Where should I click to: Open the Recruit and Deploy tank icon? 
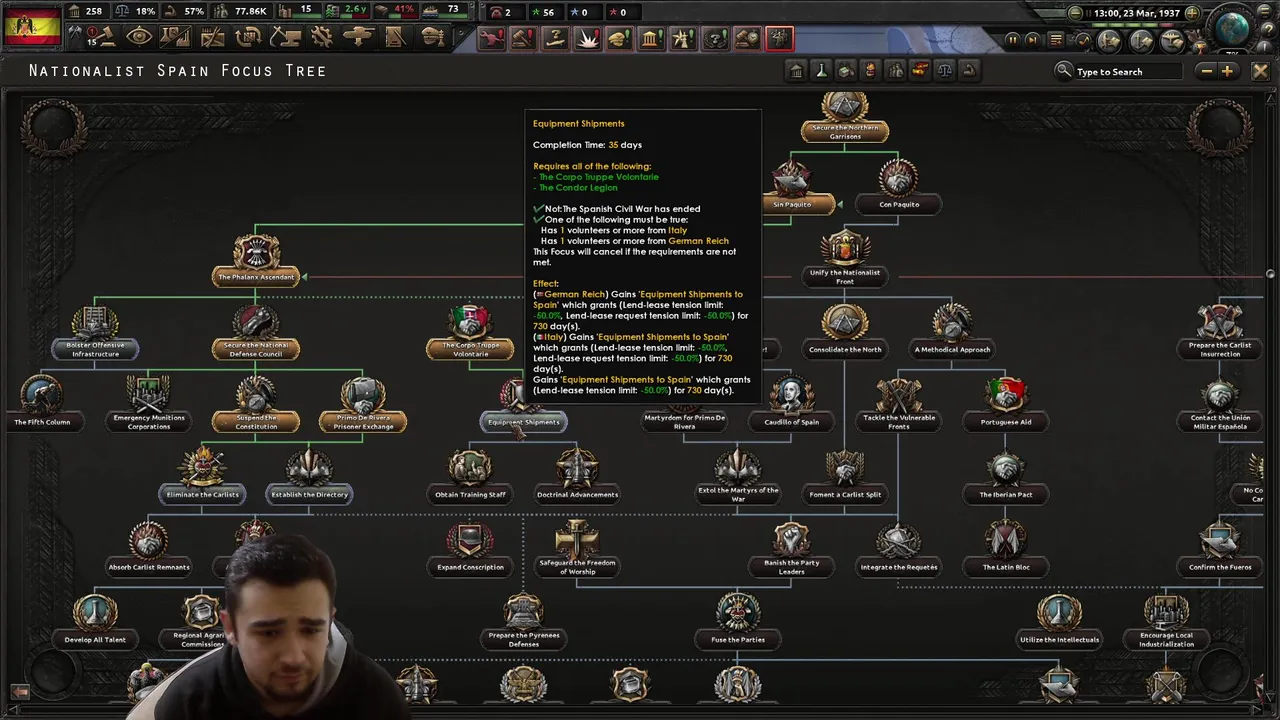pyautogui.click(x=358, y=37)
